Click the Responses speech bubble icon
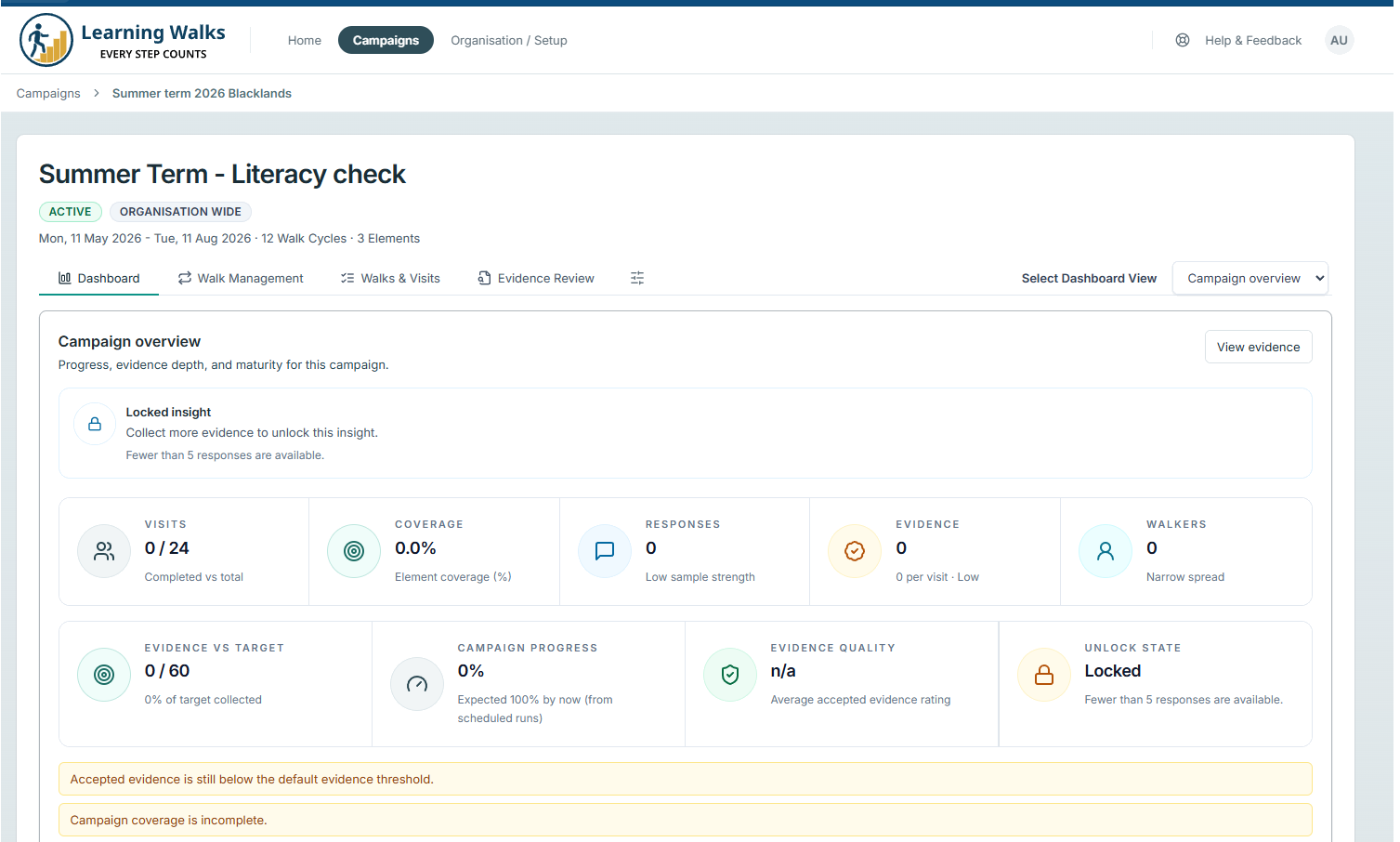Image resolution: width=1400 pixels, height=842 pixels. click(x=605, y=551)
